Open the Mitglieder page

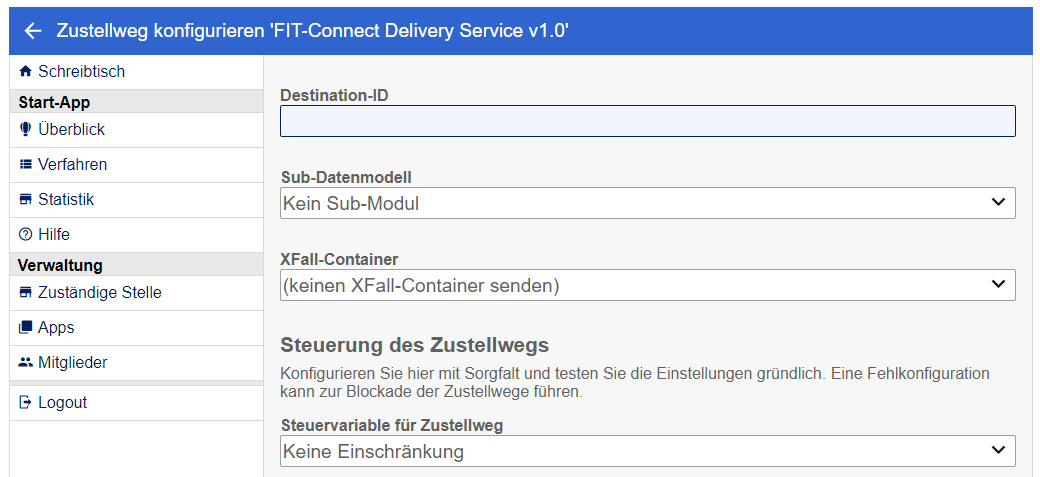click(x=72, y=363)
